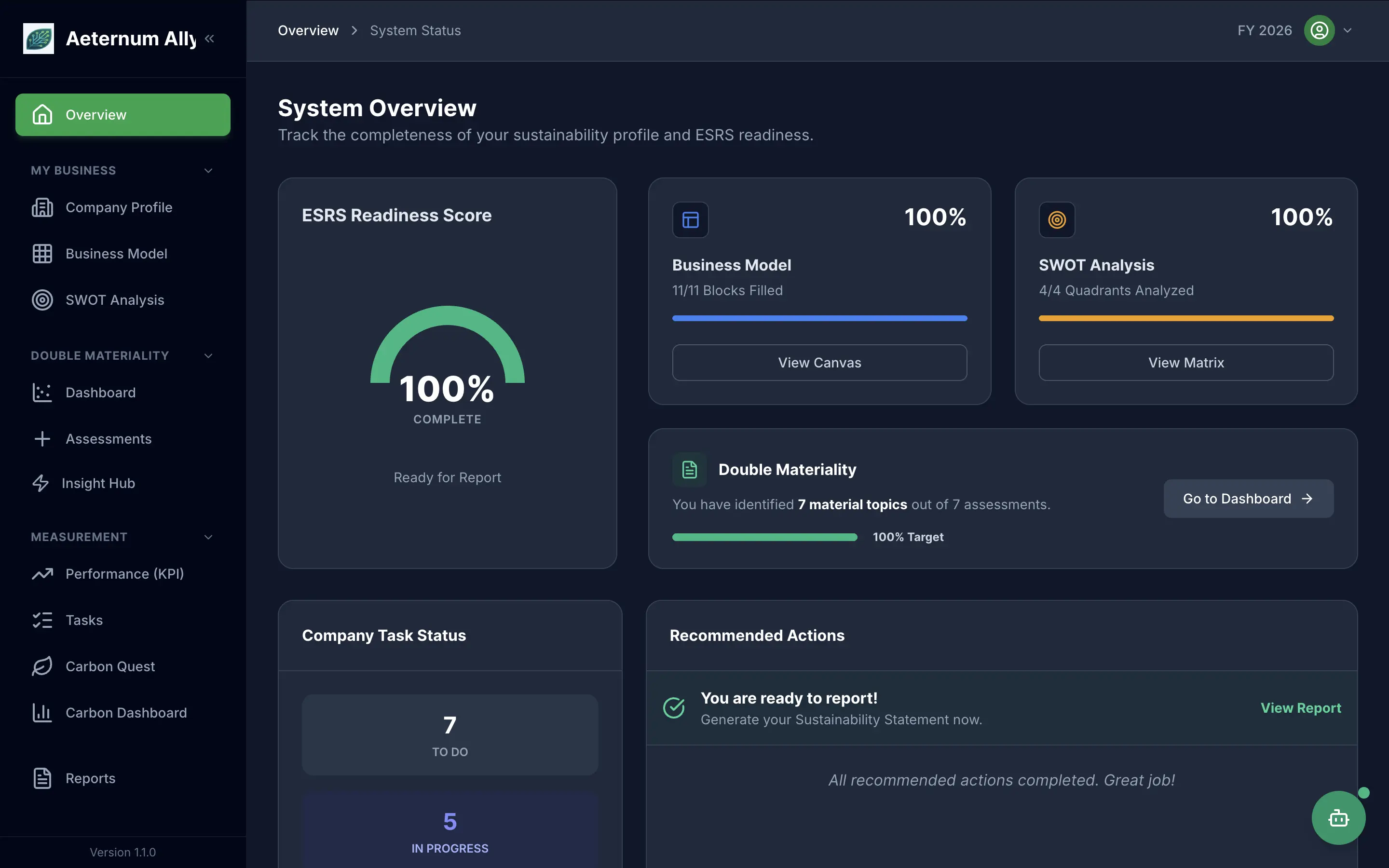Collapse the MY BUSINESS section
The height and width of the screenshot is (868, 1389).
click(x=208, y=171)
